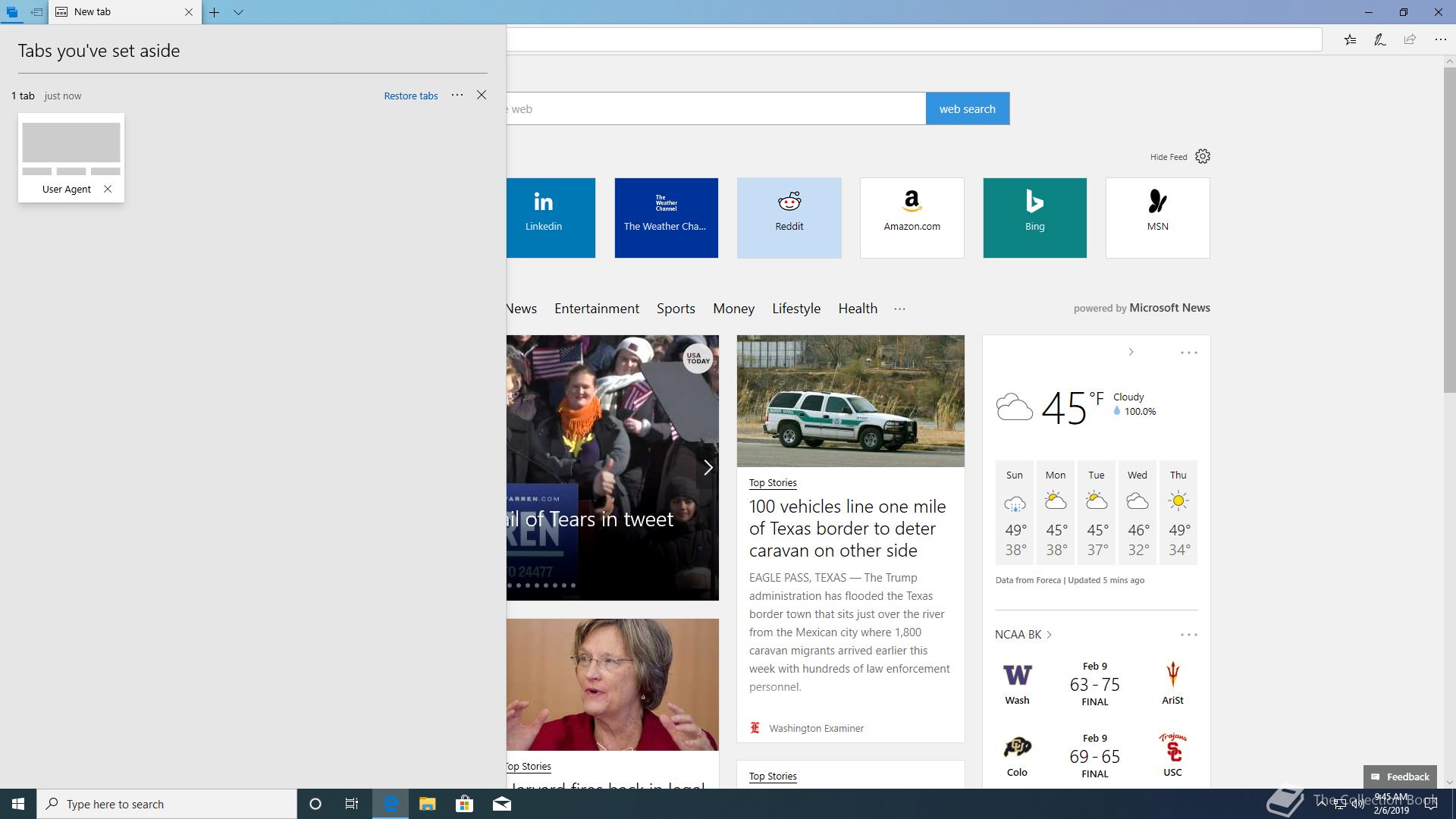Click the Hide Feed link
This screenshot has height=819, width=1456.
[1169, 157]
